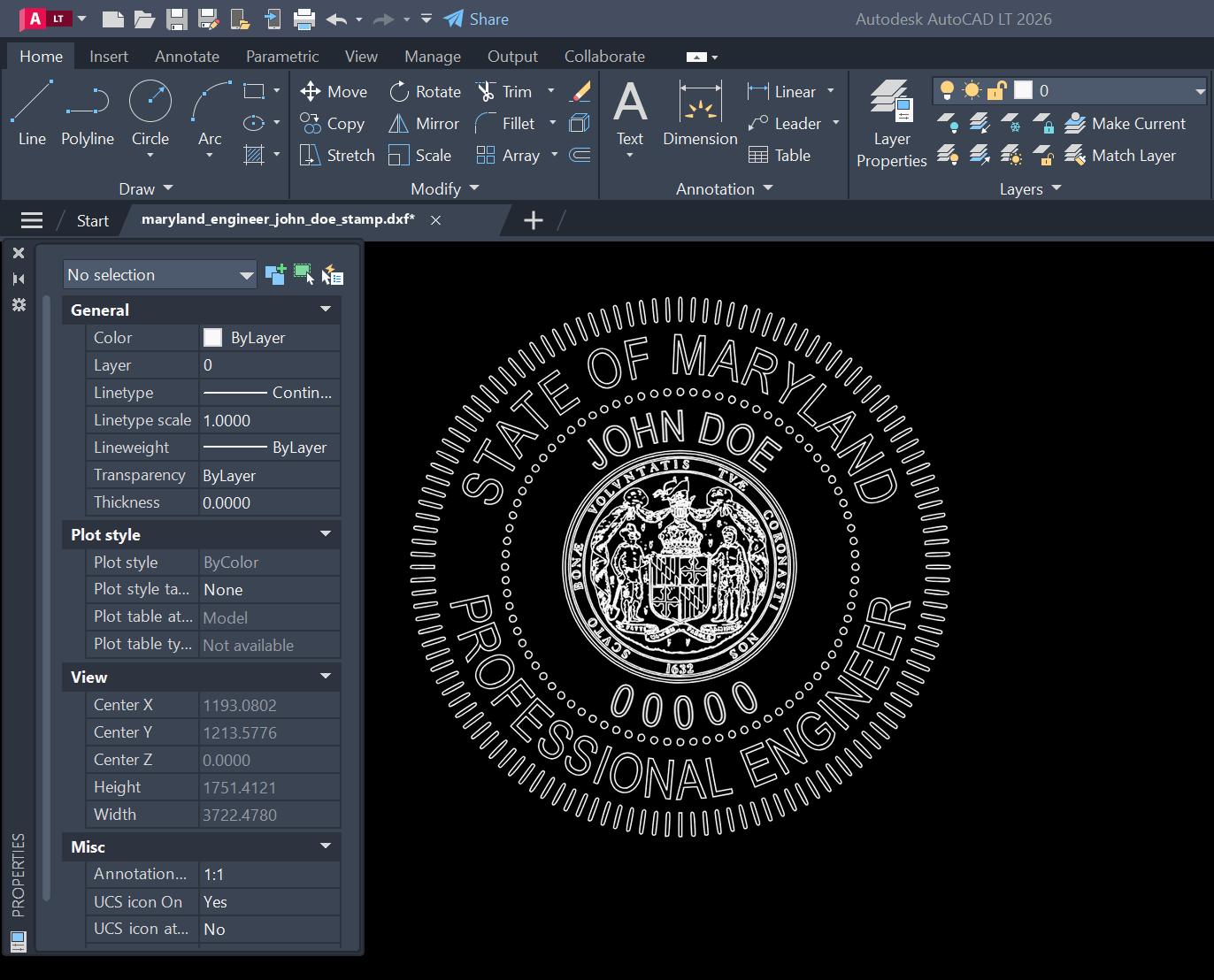Click the Plot printer icon
Screen dimensions: 1214x980
point(304,19)
